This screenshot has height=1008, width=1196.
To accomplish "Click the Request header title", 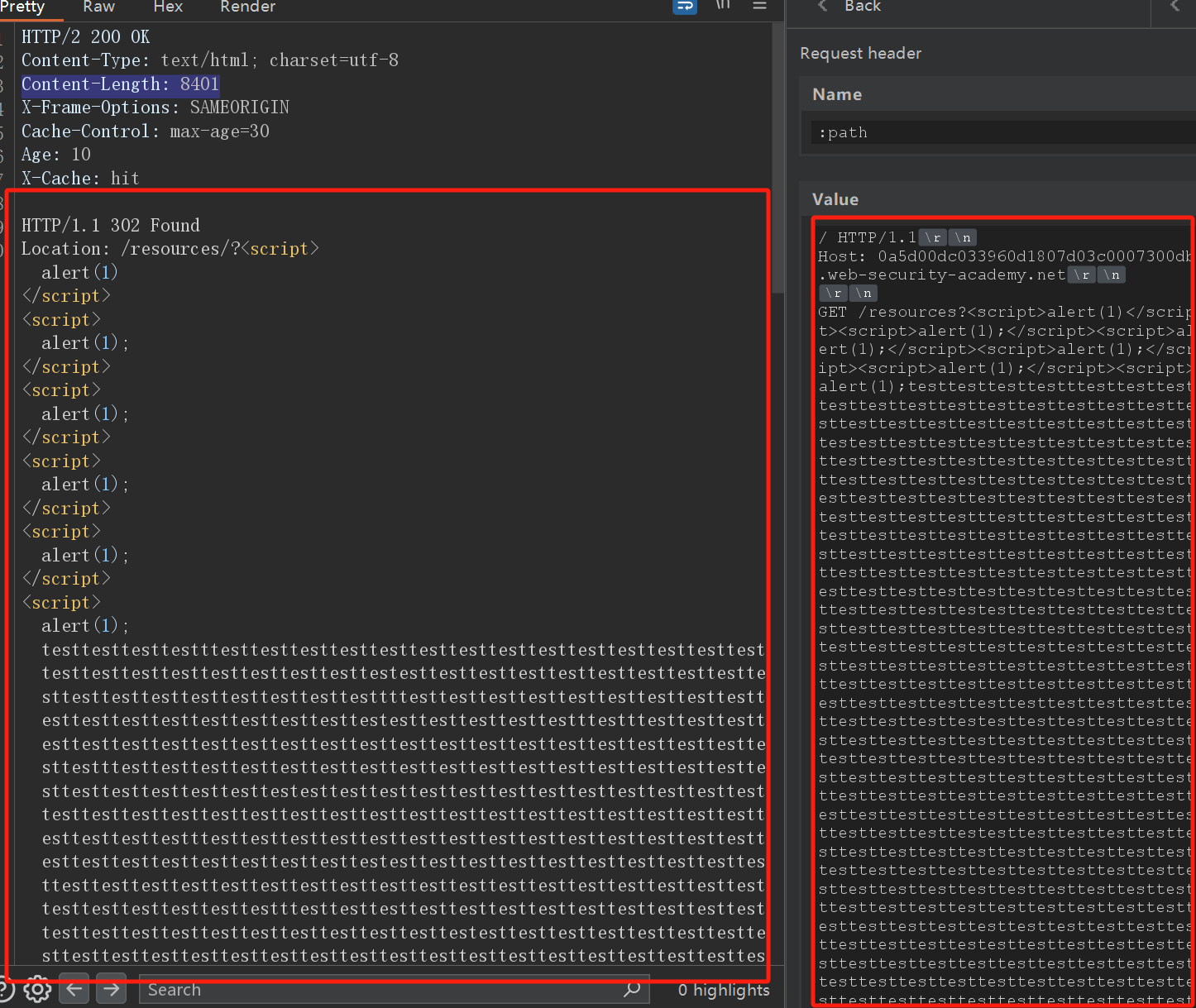I will point(860,53).
